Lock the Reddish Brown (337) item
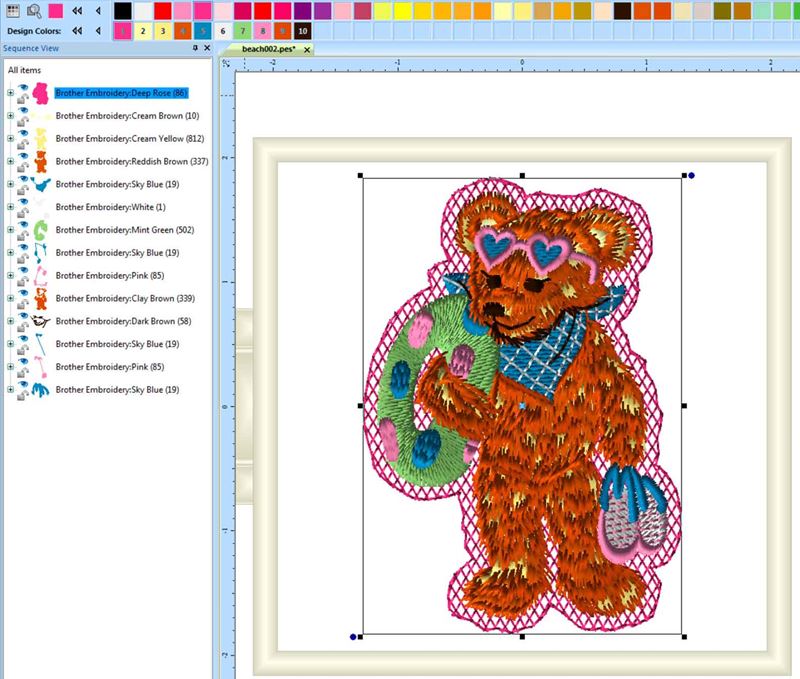The image size is (800, 679). 22,167
